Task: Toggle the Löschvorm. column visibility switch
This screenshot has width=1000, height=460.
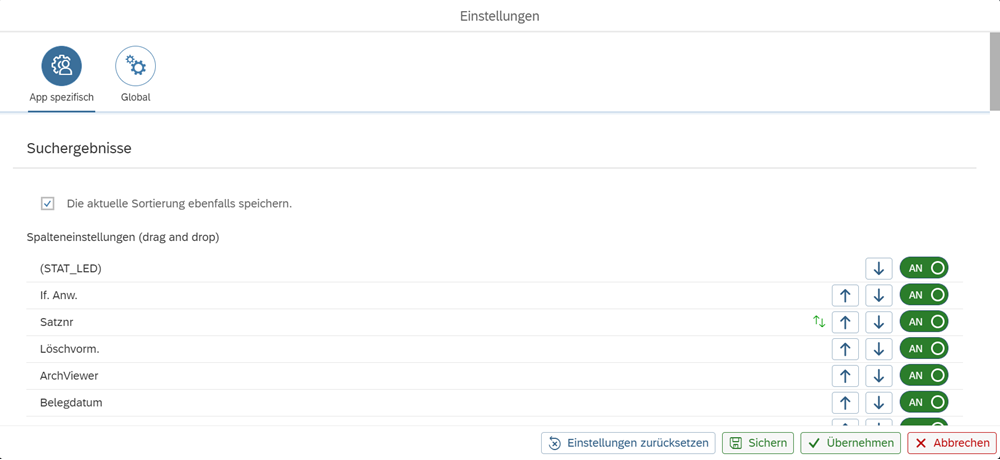Action: tap(924, 349)
